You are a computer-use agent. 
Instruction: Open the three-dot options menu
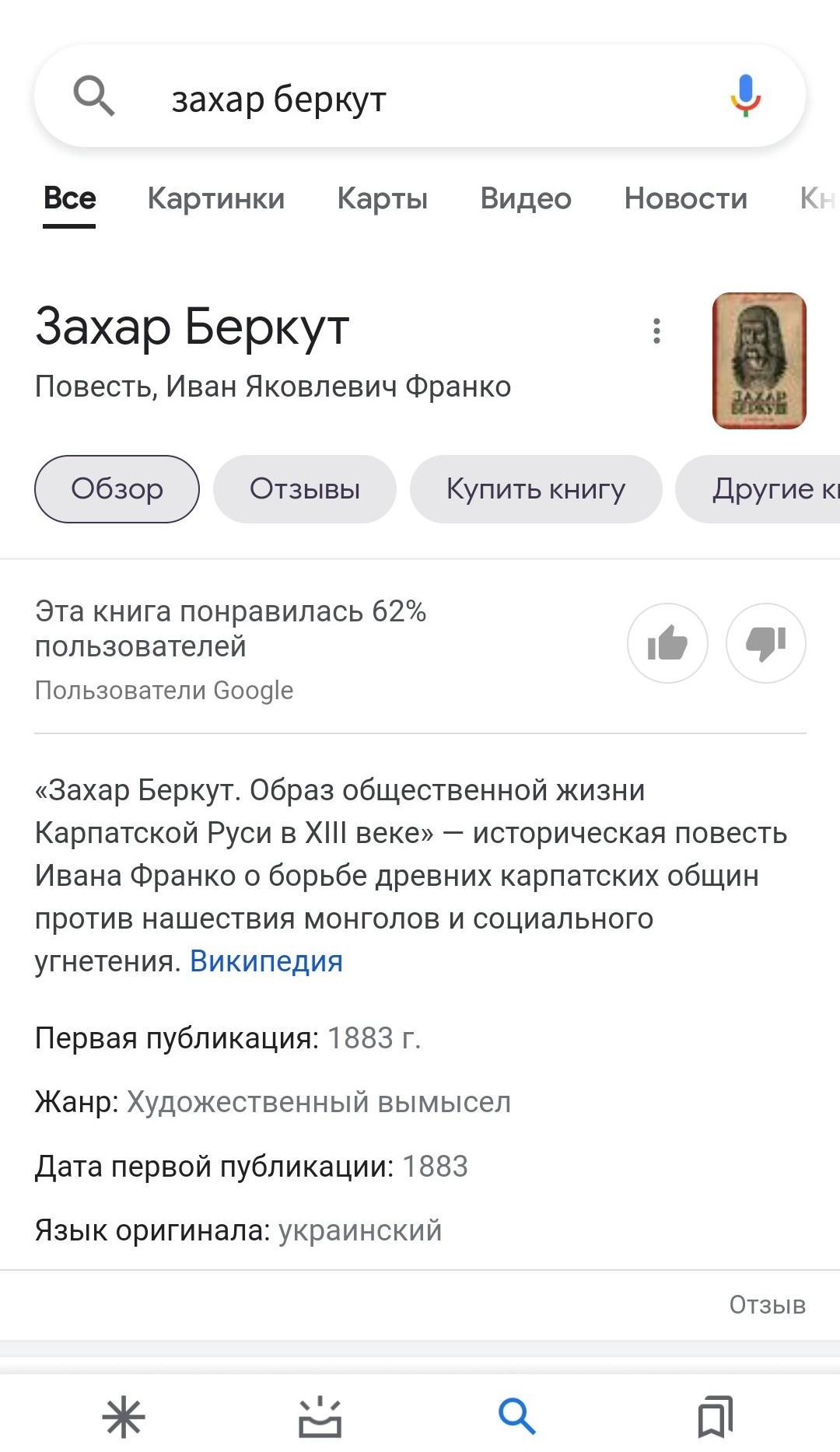(657, 331)
